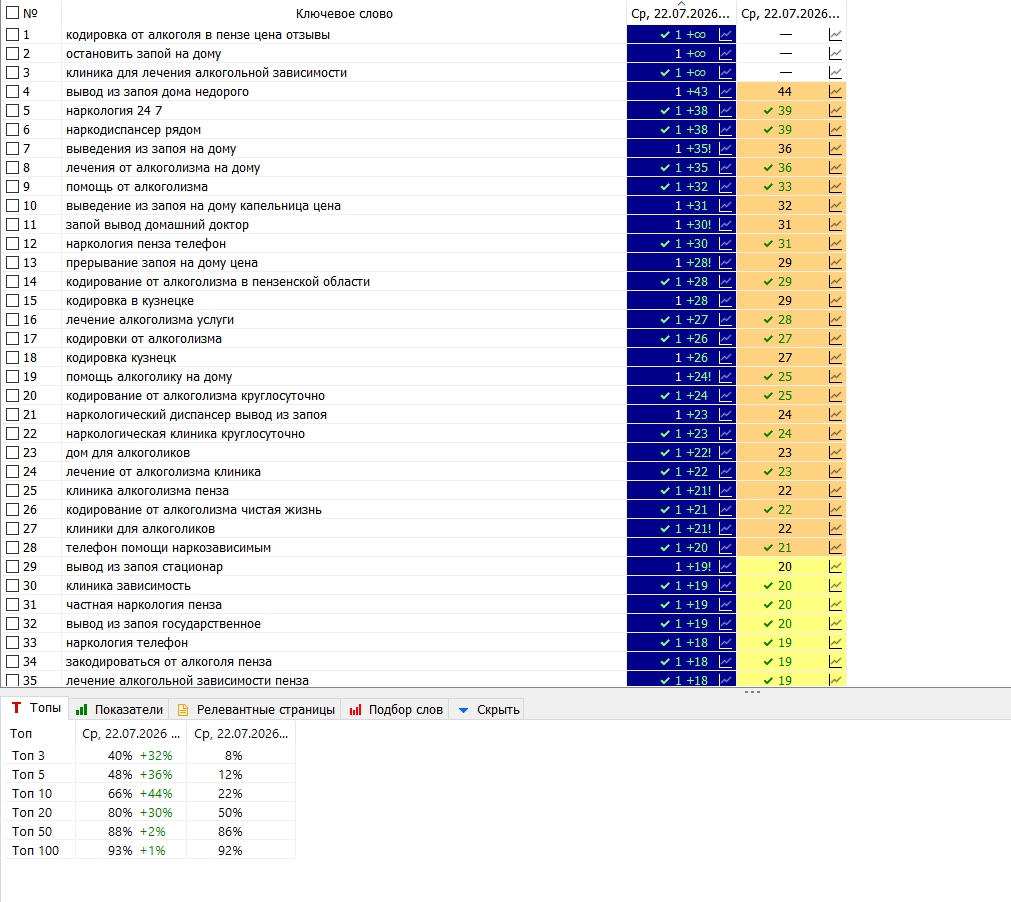This screenshot has height=902, width=1011.
Task: Click the panel splitter dots above bottom tabs
Action: click(x=752, y=692)
